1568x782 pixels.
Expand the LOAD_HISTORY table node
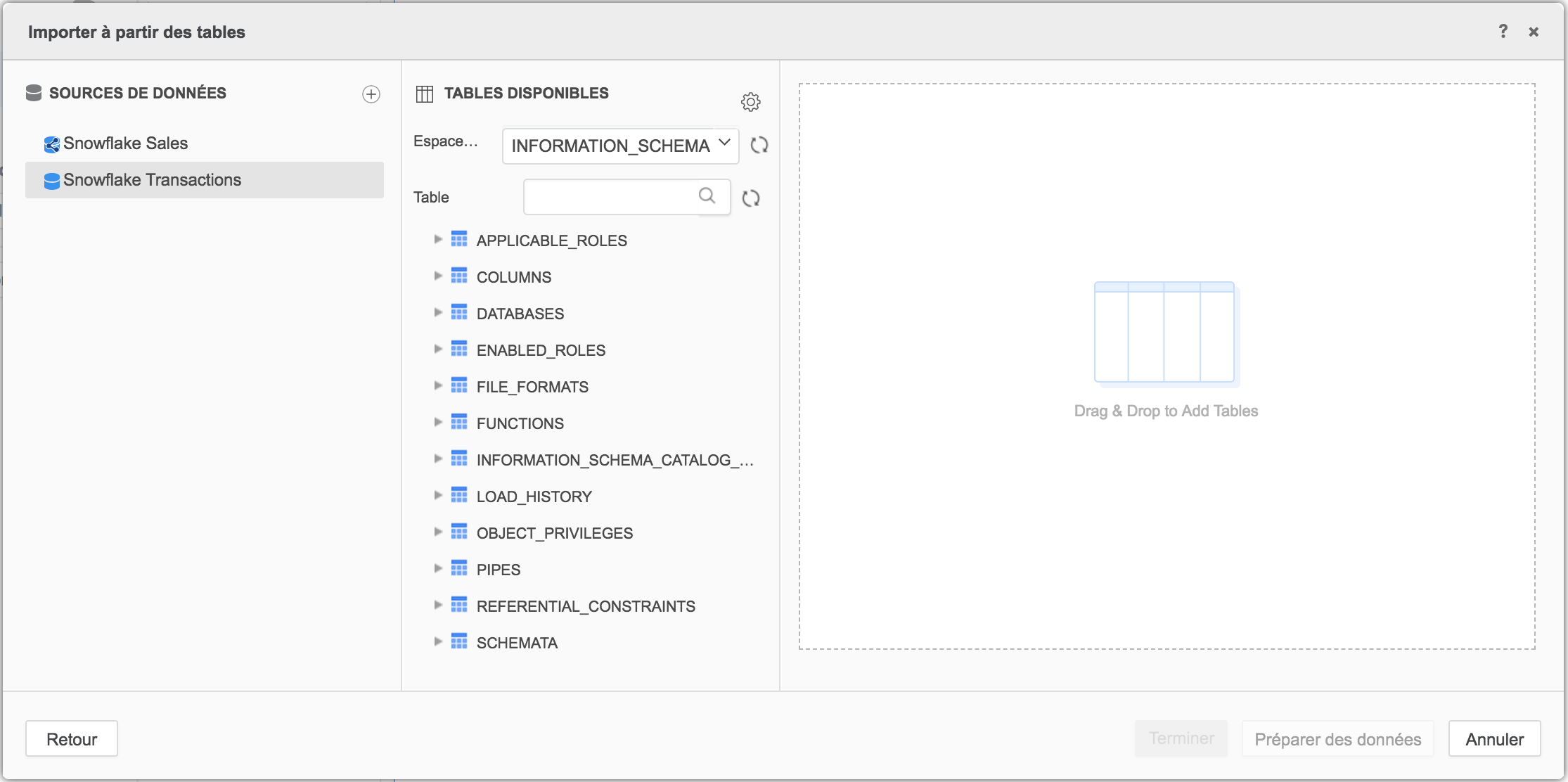pos(437,496)
